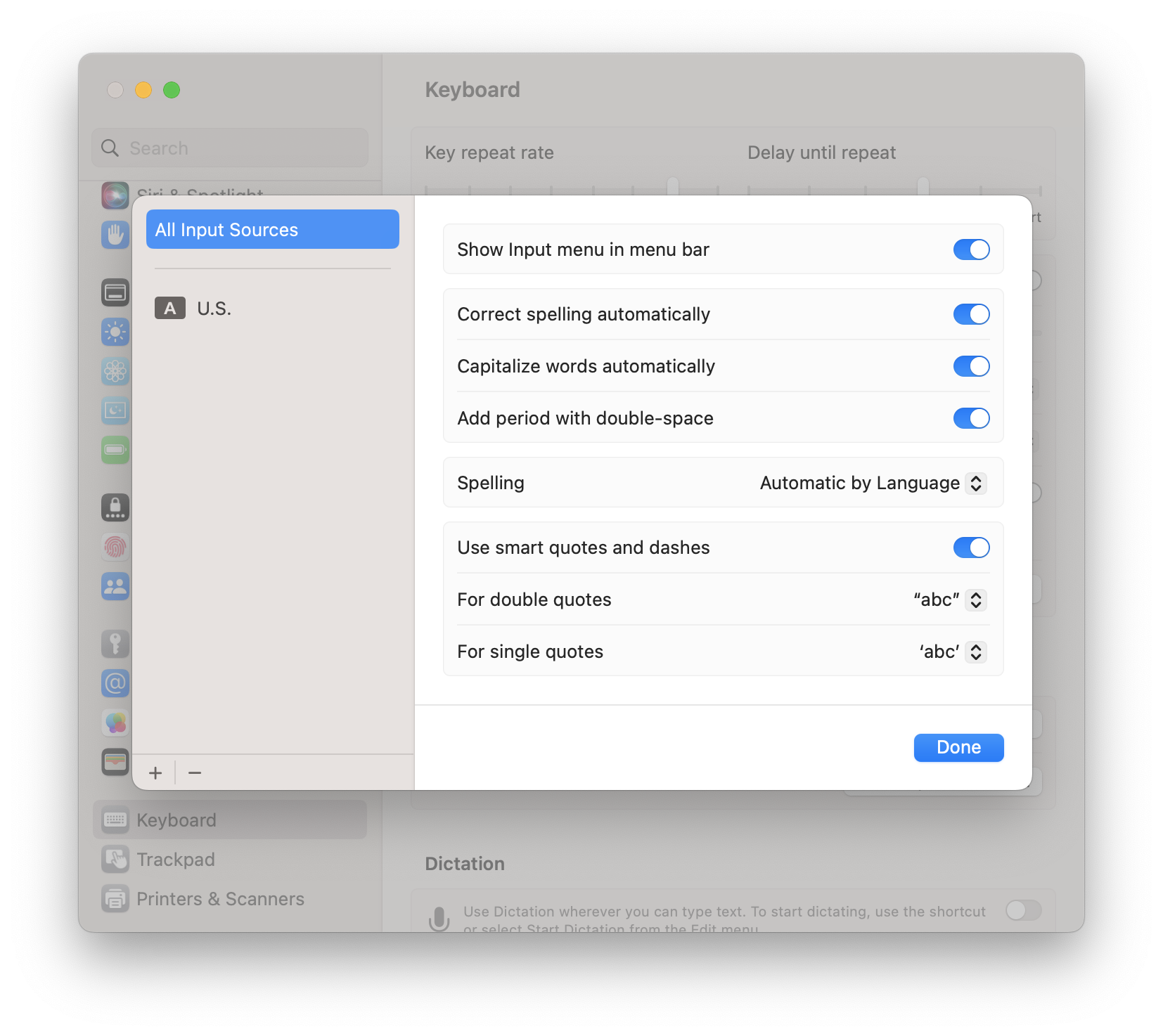Open Trackpad settings in sidebar
The width and height of the screenshot is (1163, 1036).
(176, 860)
